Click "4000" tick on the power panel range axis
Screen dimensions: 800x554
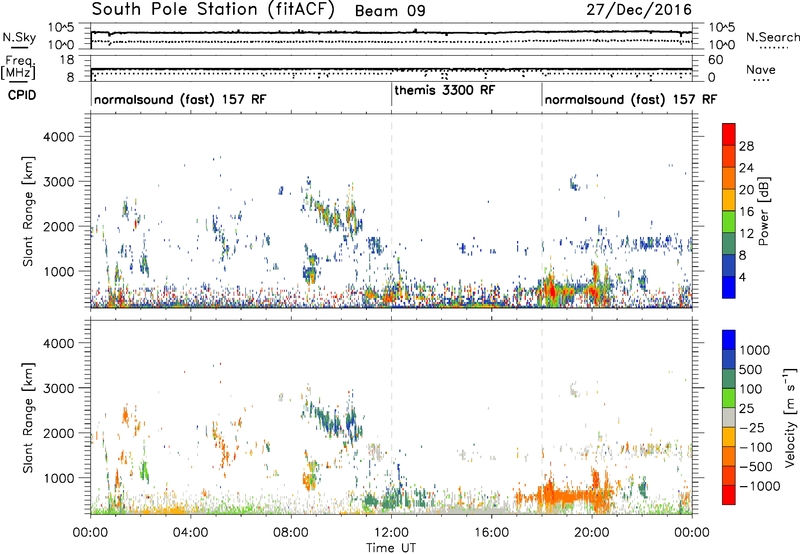58,137
